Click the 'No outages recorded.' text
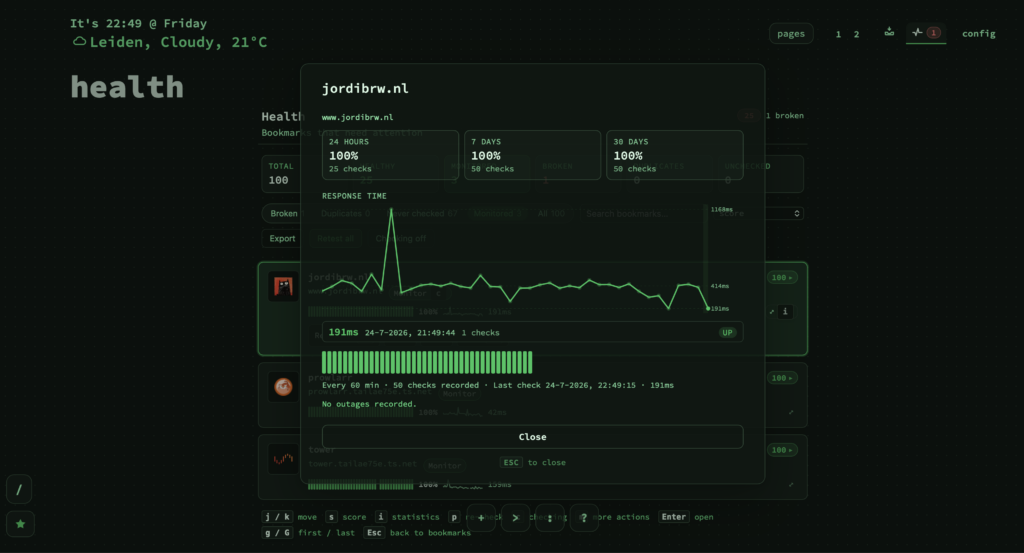 pyautogui.click(x=369, y=404)
